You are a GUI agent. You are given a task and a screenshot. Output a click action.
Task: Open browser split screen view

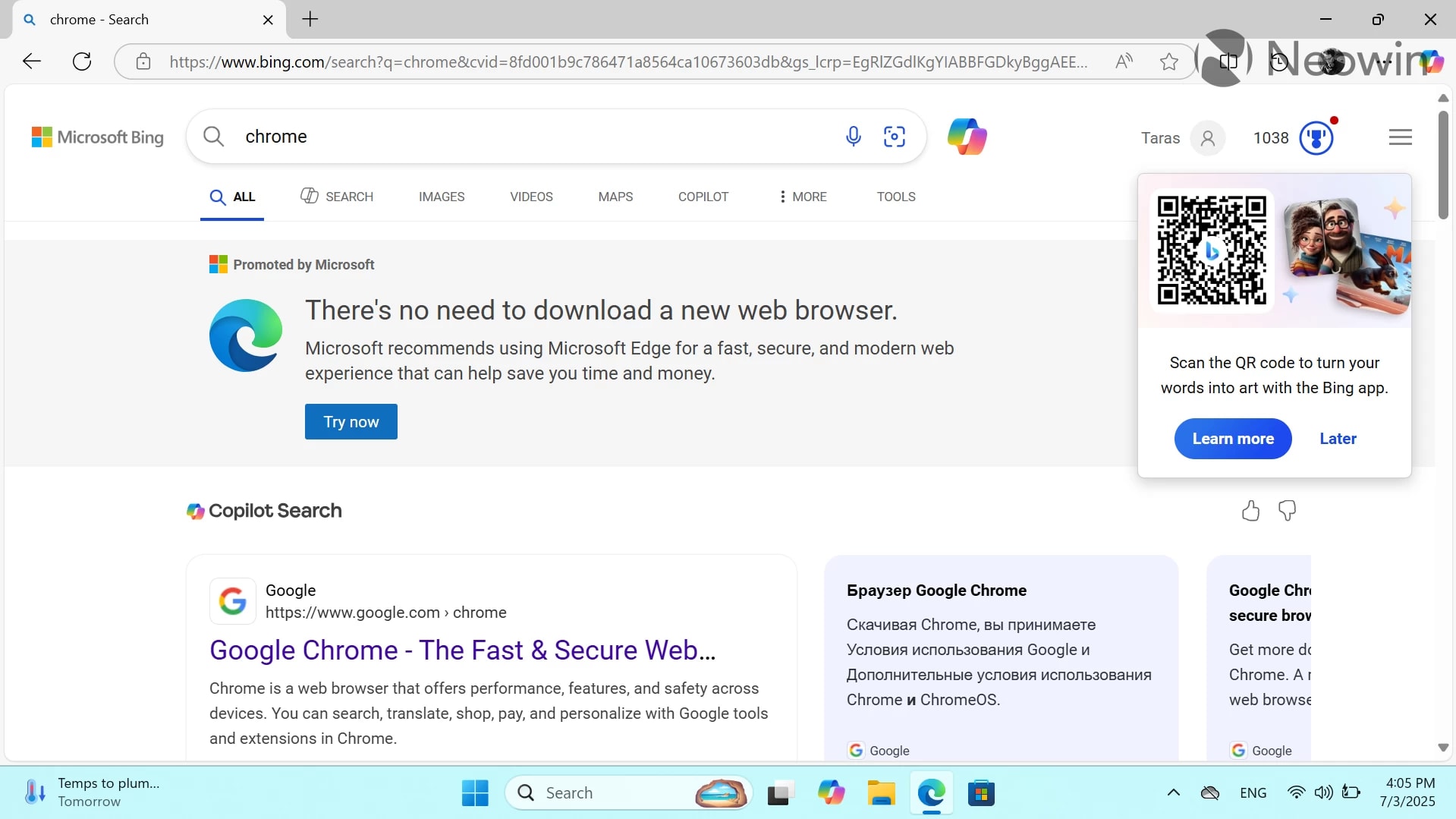pyautogui.click(x=1228, y=61)
